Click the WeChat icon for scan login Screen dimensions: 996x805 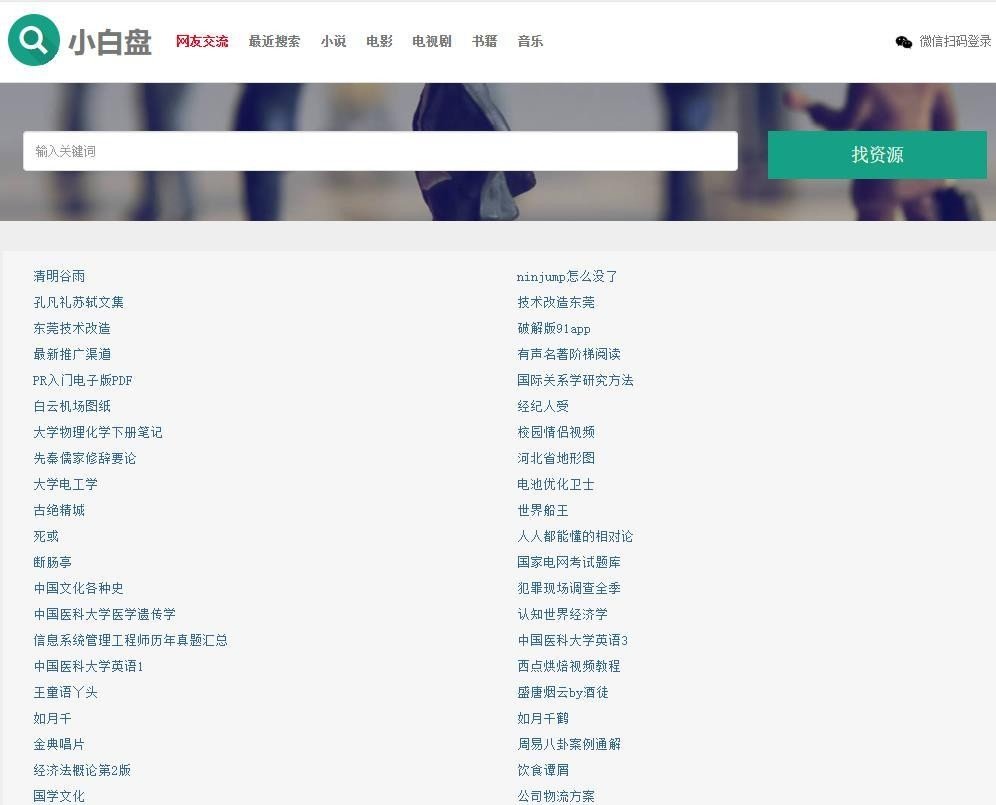[901, 42]
